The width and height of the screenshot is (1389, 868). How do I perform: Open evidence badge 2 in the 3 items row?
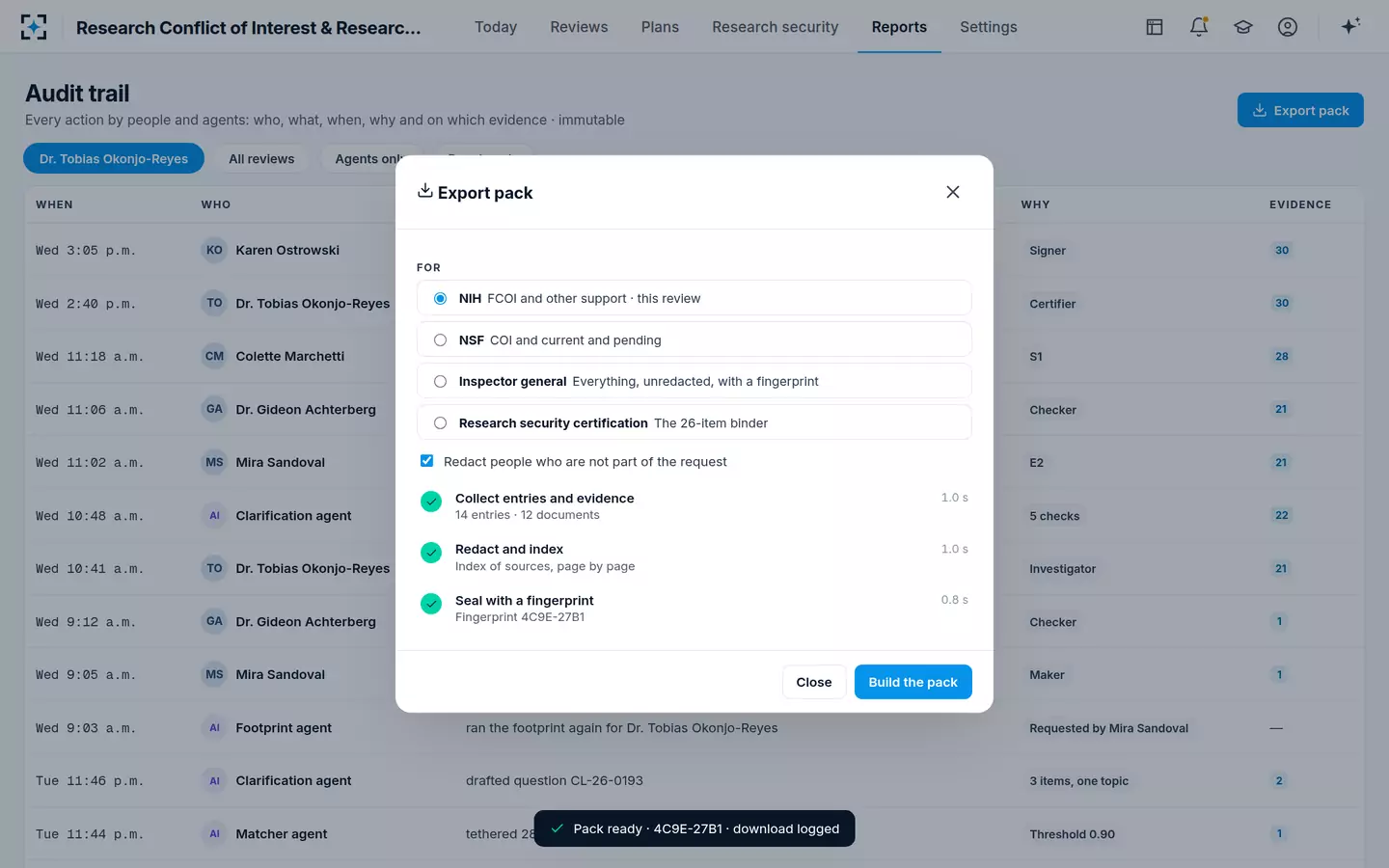point(1279,781)
